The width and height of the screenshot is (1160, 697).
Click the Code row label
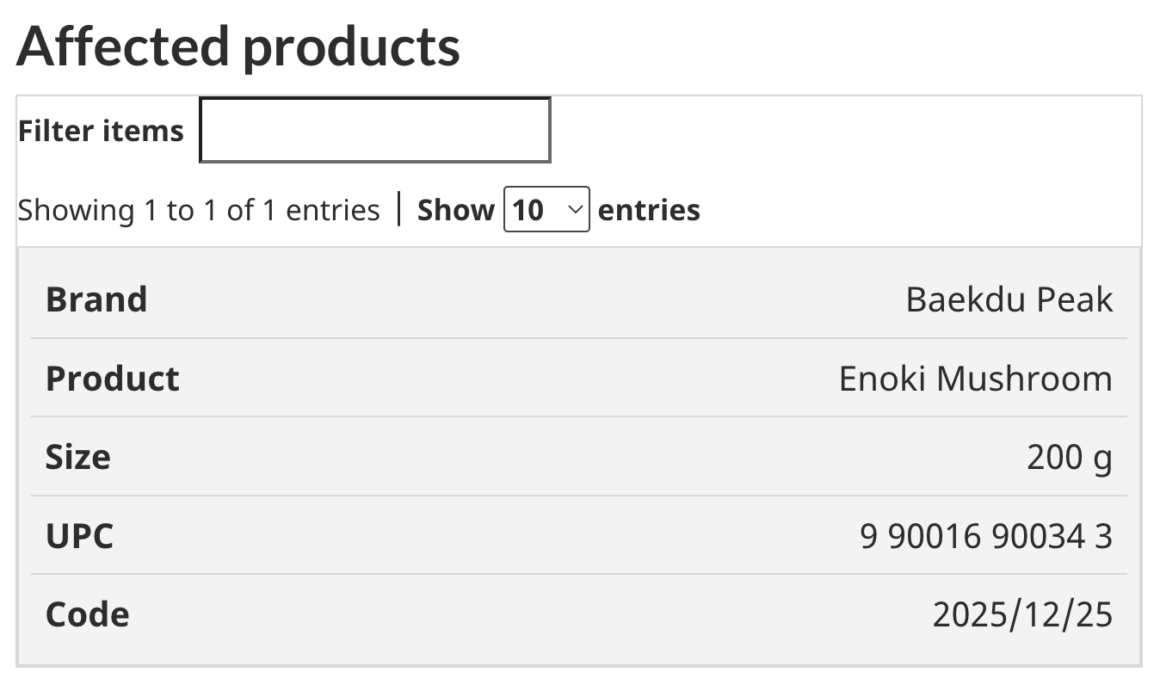(87, 614)
